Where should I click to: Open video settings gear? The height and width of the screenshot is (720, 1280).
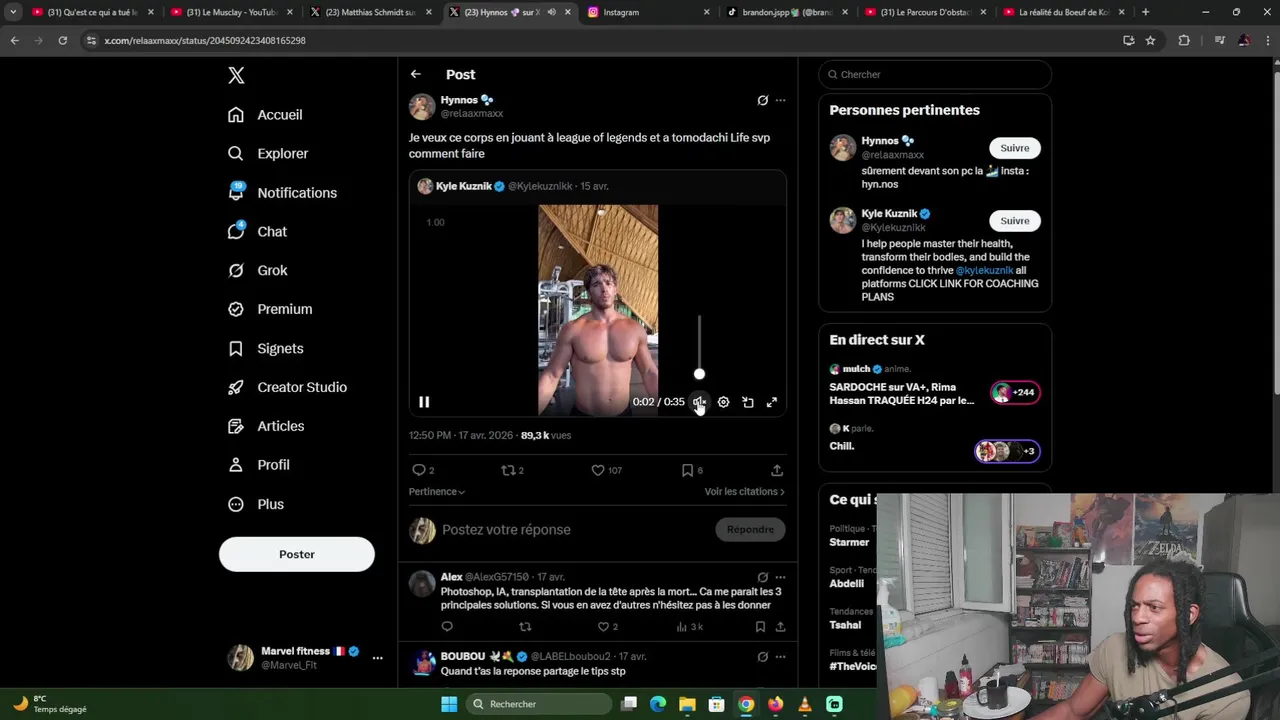723,402
